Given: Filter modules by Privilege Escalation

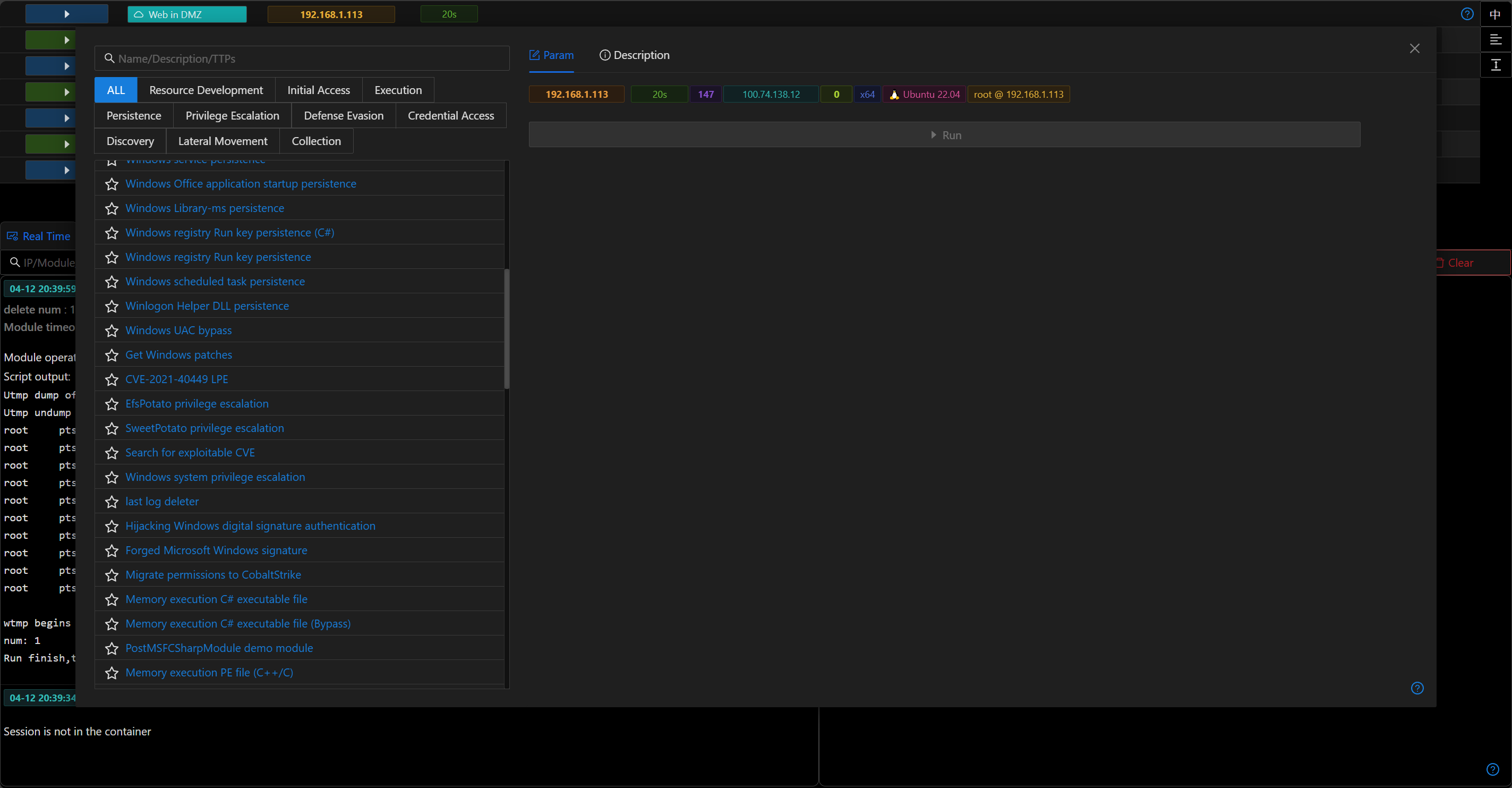Looking at the screenshot, I should tap(232, 116).
